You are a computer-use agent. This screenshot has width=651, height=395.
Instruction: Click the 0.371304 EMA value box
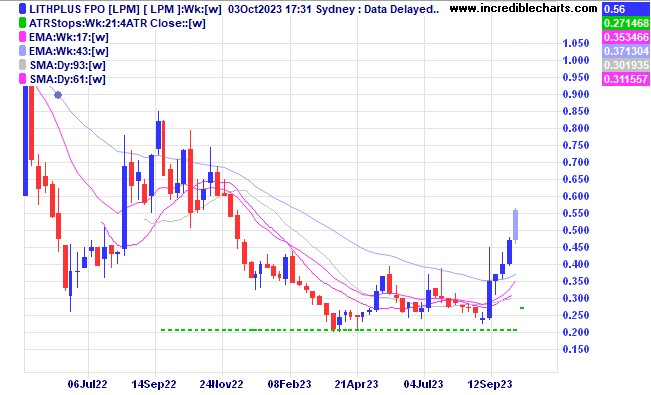pos(626,51)
